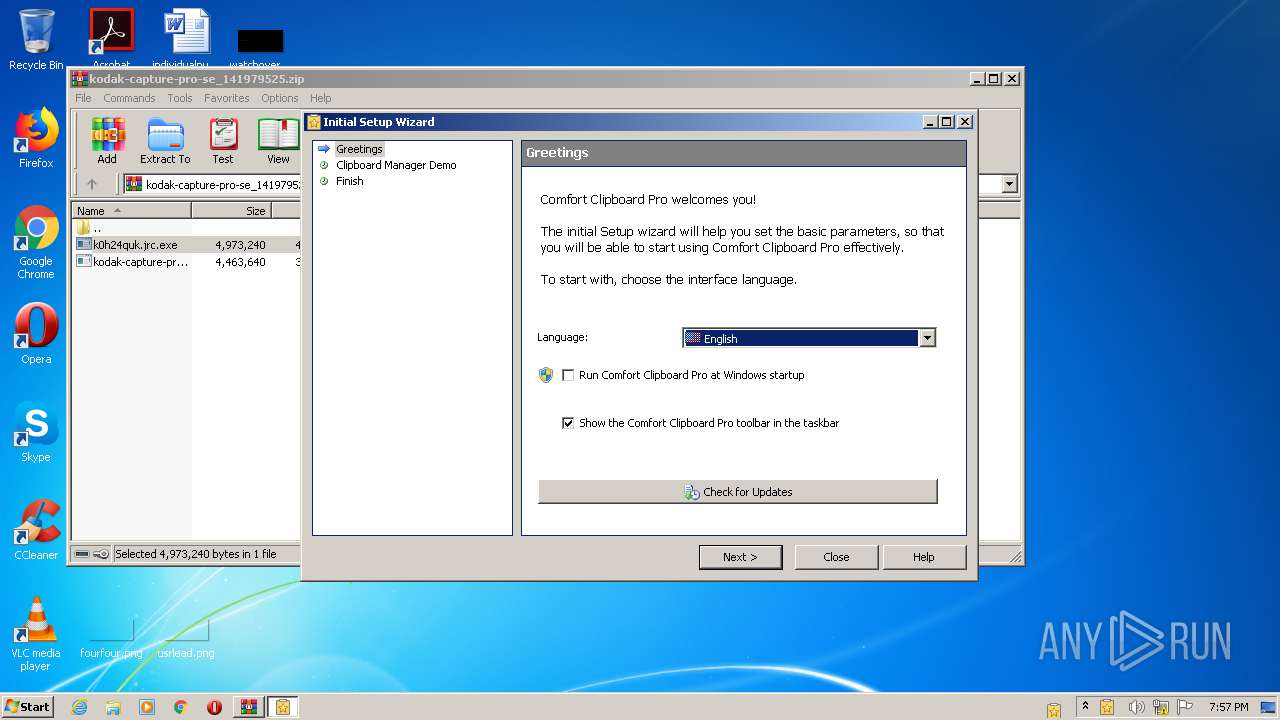Open the Help menu in WinRAR
Screen dimensions: 1280x720
(320, 98)
